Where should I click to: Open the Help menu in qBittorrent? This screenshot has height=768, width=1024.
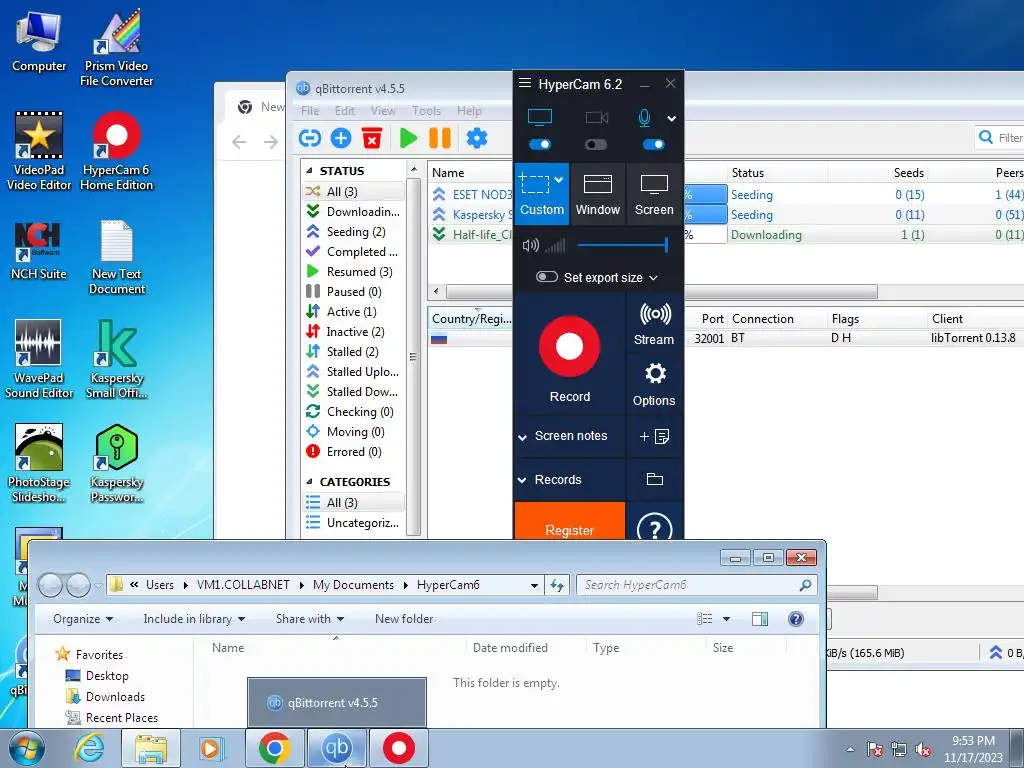[469, 110]
